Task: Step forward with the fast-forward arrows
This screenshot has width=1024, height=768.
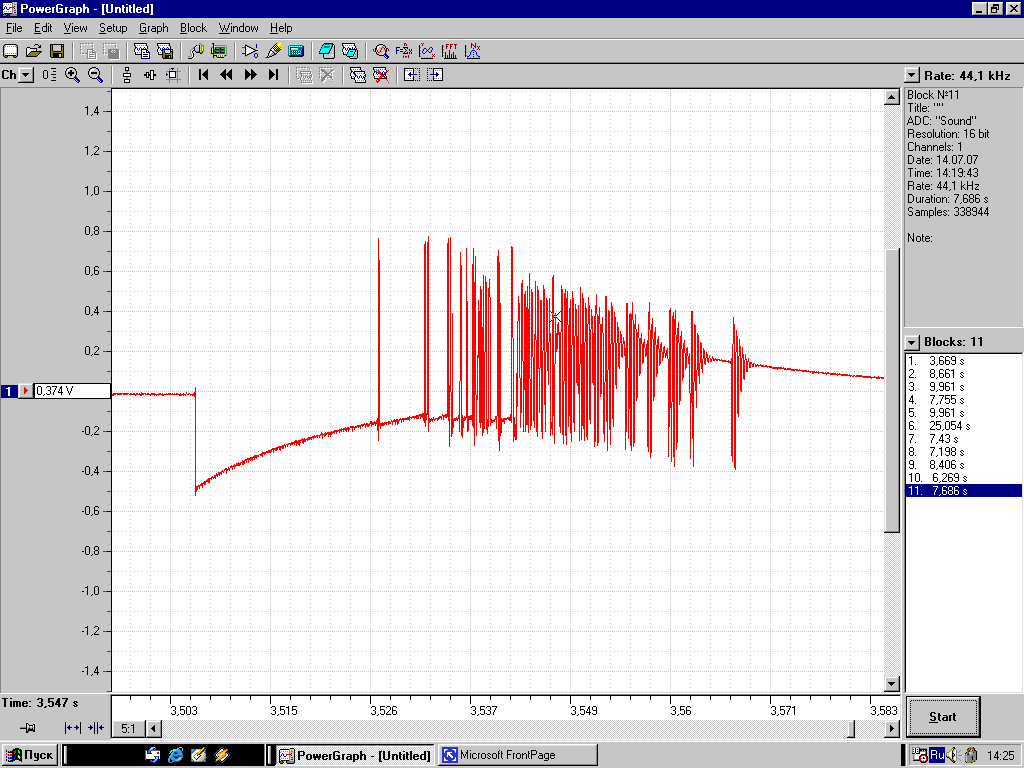Action: pyautogui.click(x=250, y=75)
